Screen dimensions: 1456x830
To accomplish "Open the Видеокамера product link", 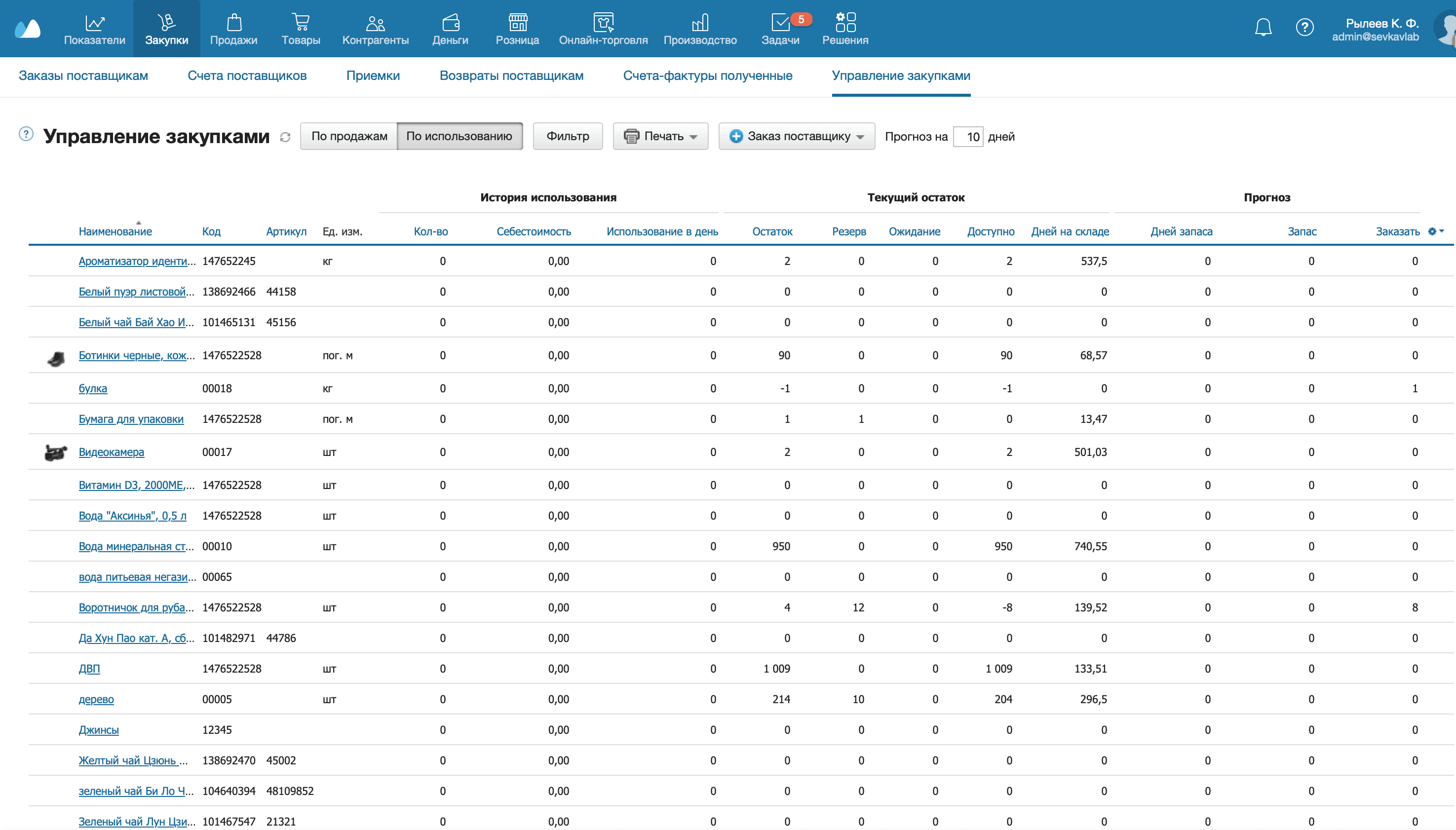I will click(x=111, y=452).
